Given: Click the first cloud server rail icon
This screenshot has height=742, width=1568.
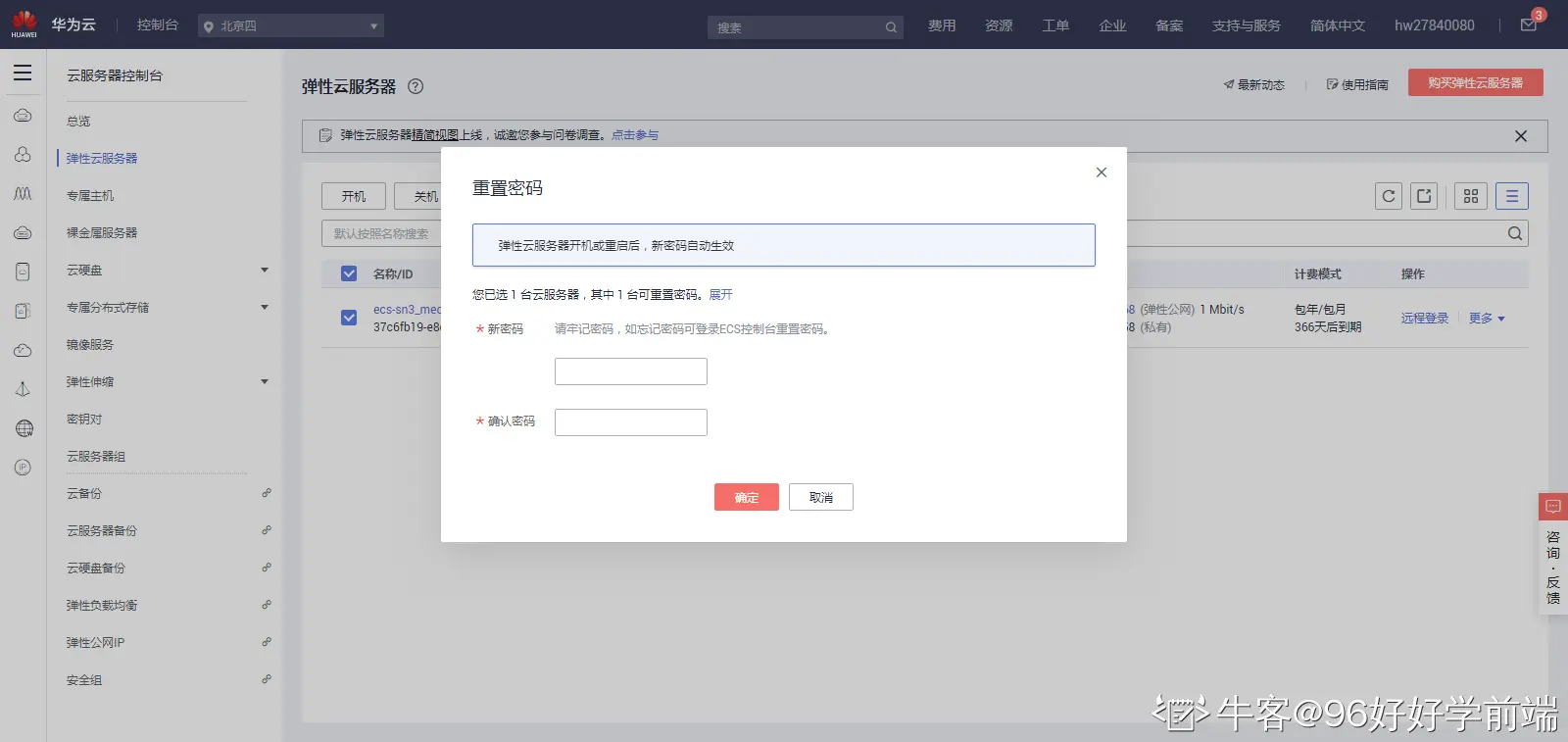Looking at the screenshot, I should pos(23,116).
